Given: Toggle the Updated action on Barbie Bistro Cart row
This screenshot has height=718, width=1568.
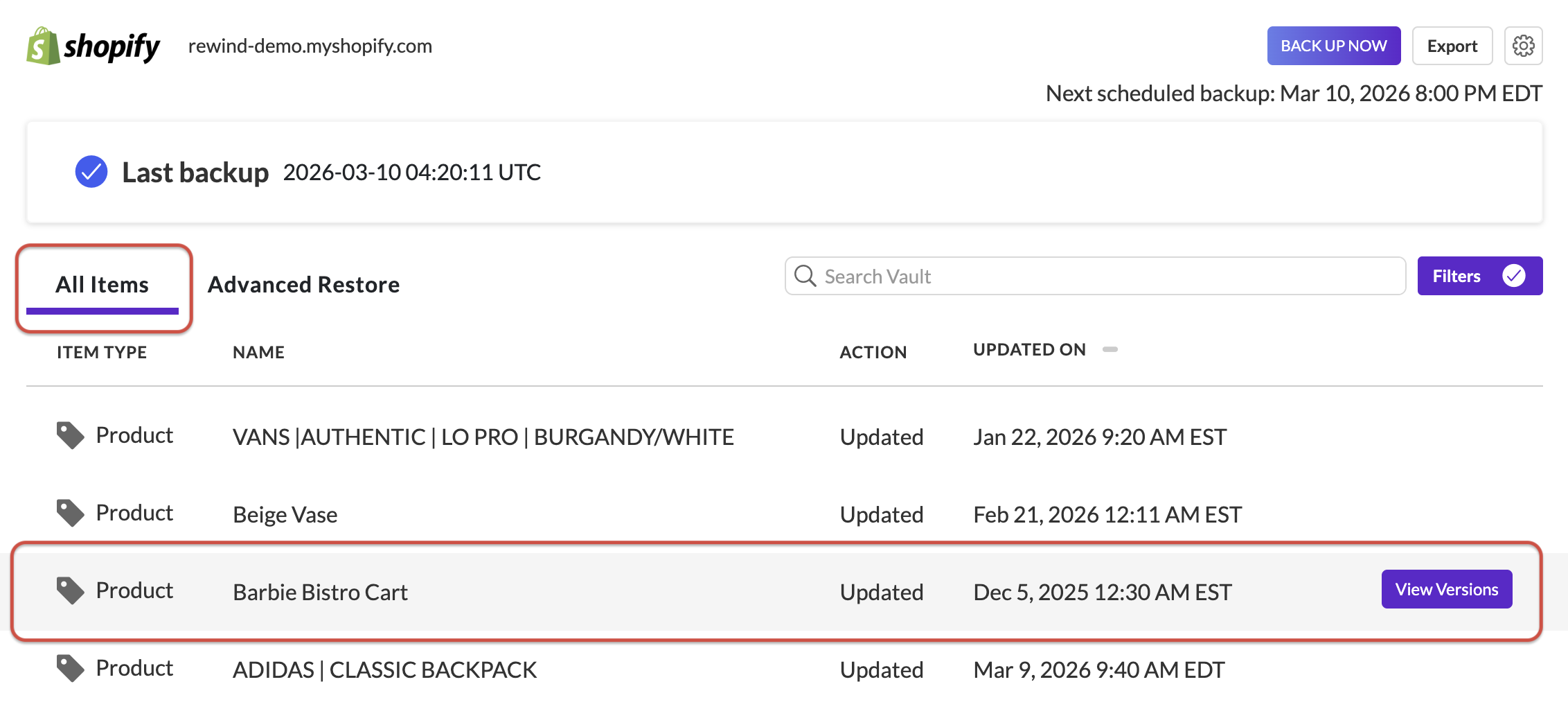Looking at the screenshot, I should click(x=881, y=591).
